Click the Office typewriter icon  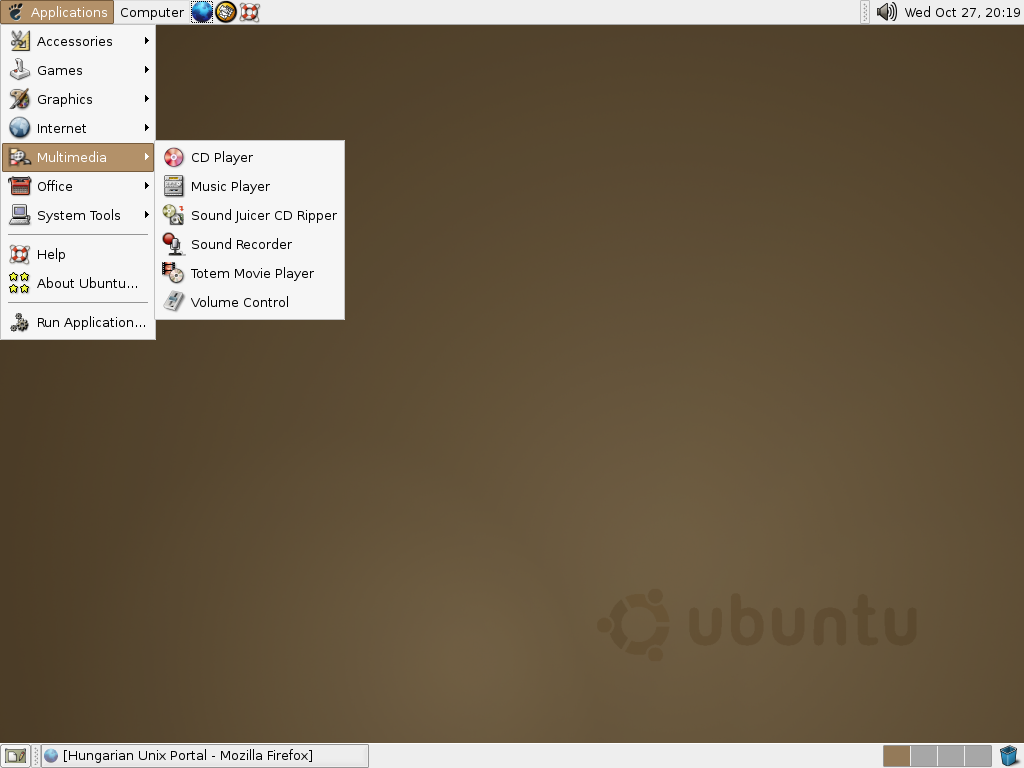[20, 186]
